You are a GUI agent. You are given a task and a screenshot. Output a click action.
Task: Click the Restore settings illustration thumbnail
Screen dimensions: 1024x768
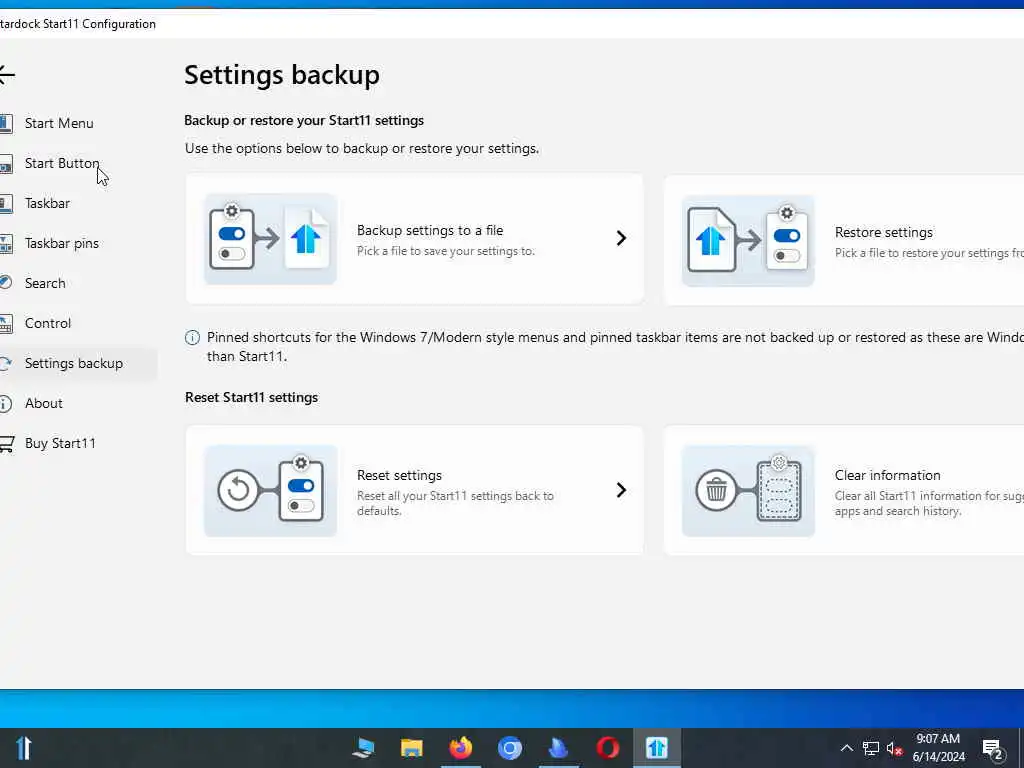pos(748,241)
